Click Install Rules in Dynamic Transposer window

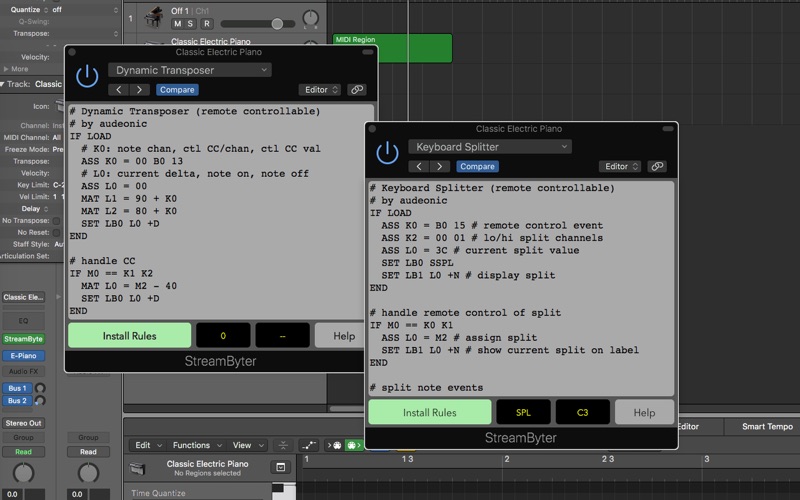pyautogui.click(x=130, y=336)
